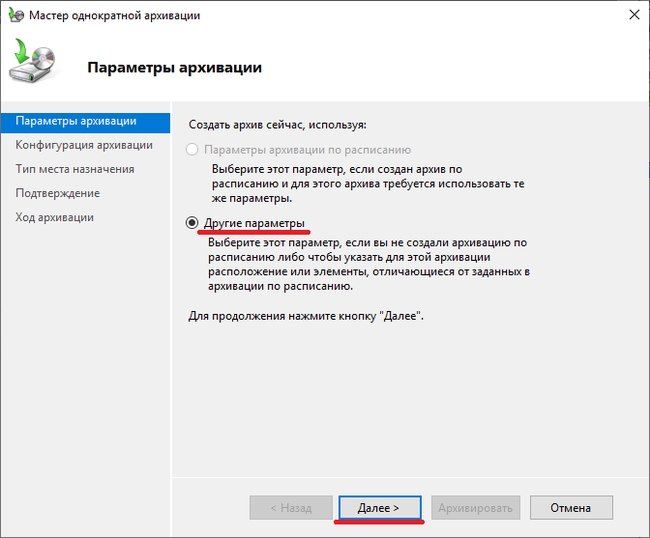Open the "Подтверждение" sidebar step

tap(58, 193)
